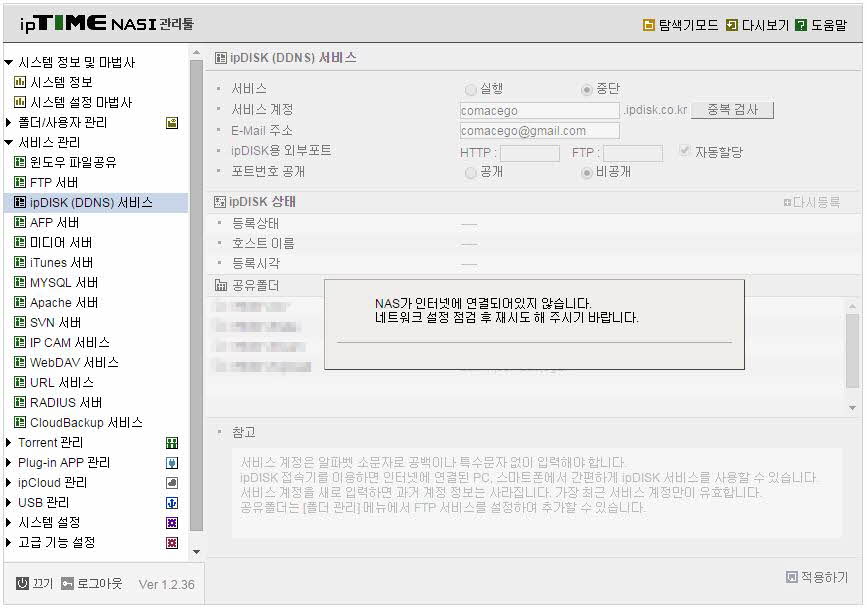Click the 시스템 설정 gear icon

(172, 523)
